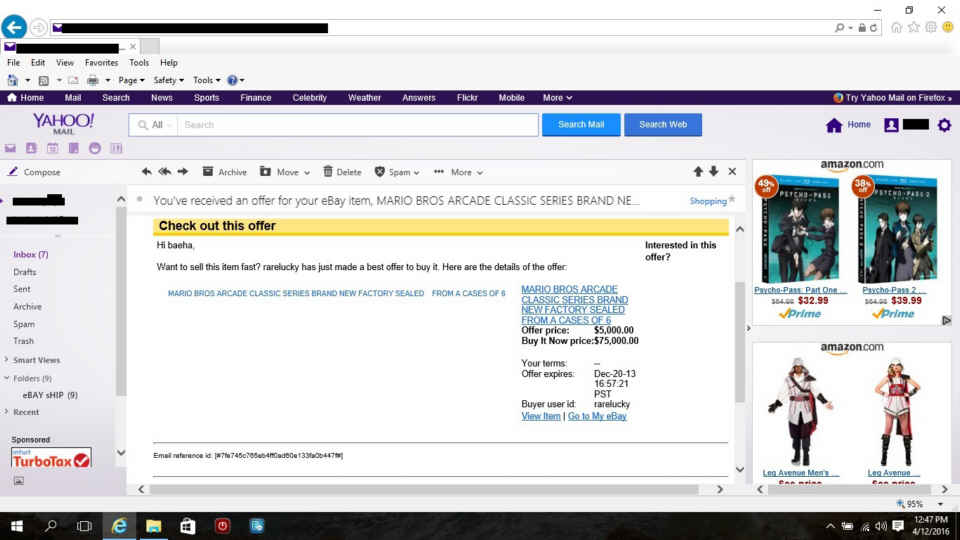
Task: Click the Search Mail button
Action: [581, 124]
